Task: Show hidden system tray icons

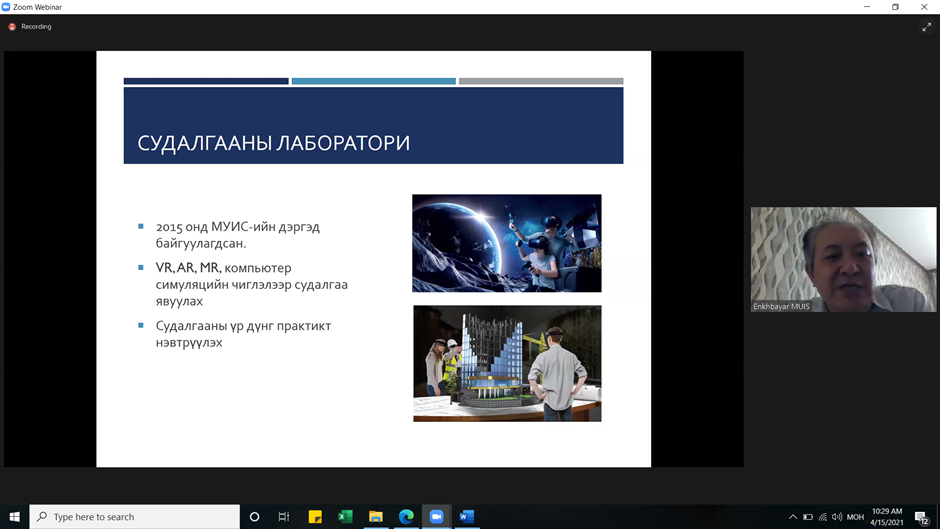Action: [793, 517]
